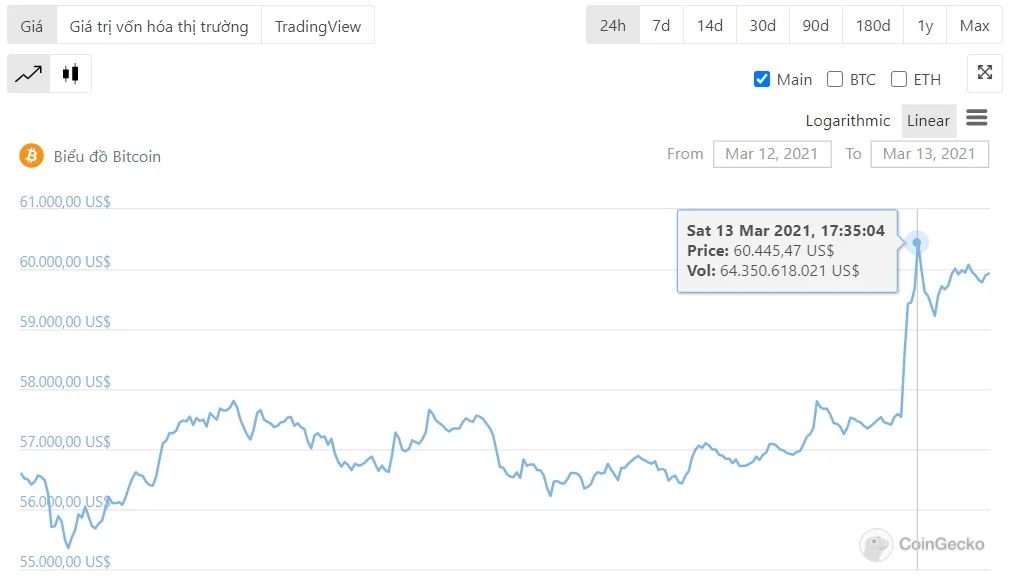The width and height of the screenshot is (1010, 576).
Task: Click the 55.000,00 US$ axis label
Action: (x=65, y=561)
